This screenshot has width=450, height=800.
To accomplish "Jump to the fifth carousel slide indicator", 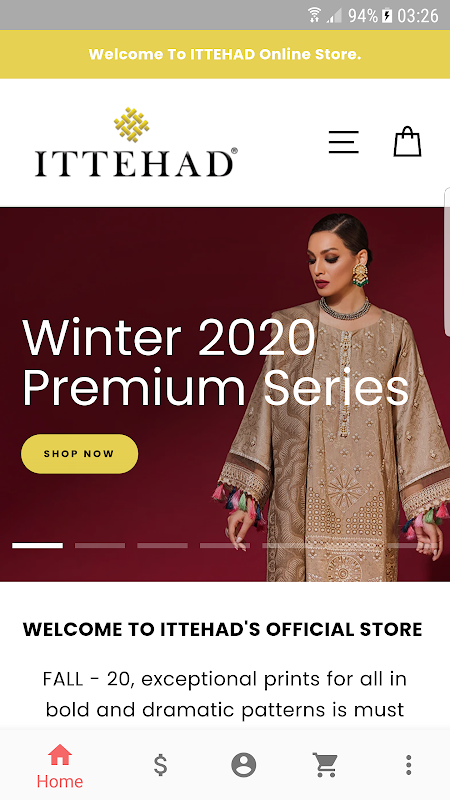I will [287, 545].
